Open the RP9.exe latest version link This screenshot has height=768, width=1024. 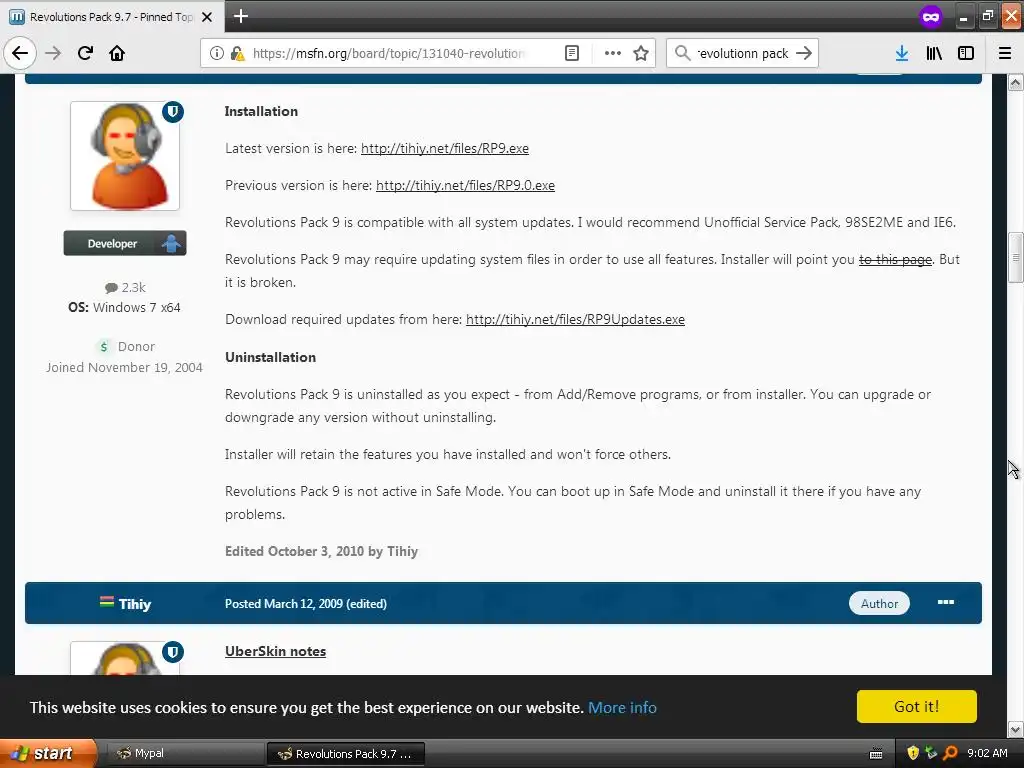coord(445,148)
